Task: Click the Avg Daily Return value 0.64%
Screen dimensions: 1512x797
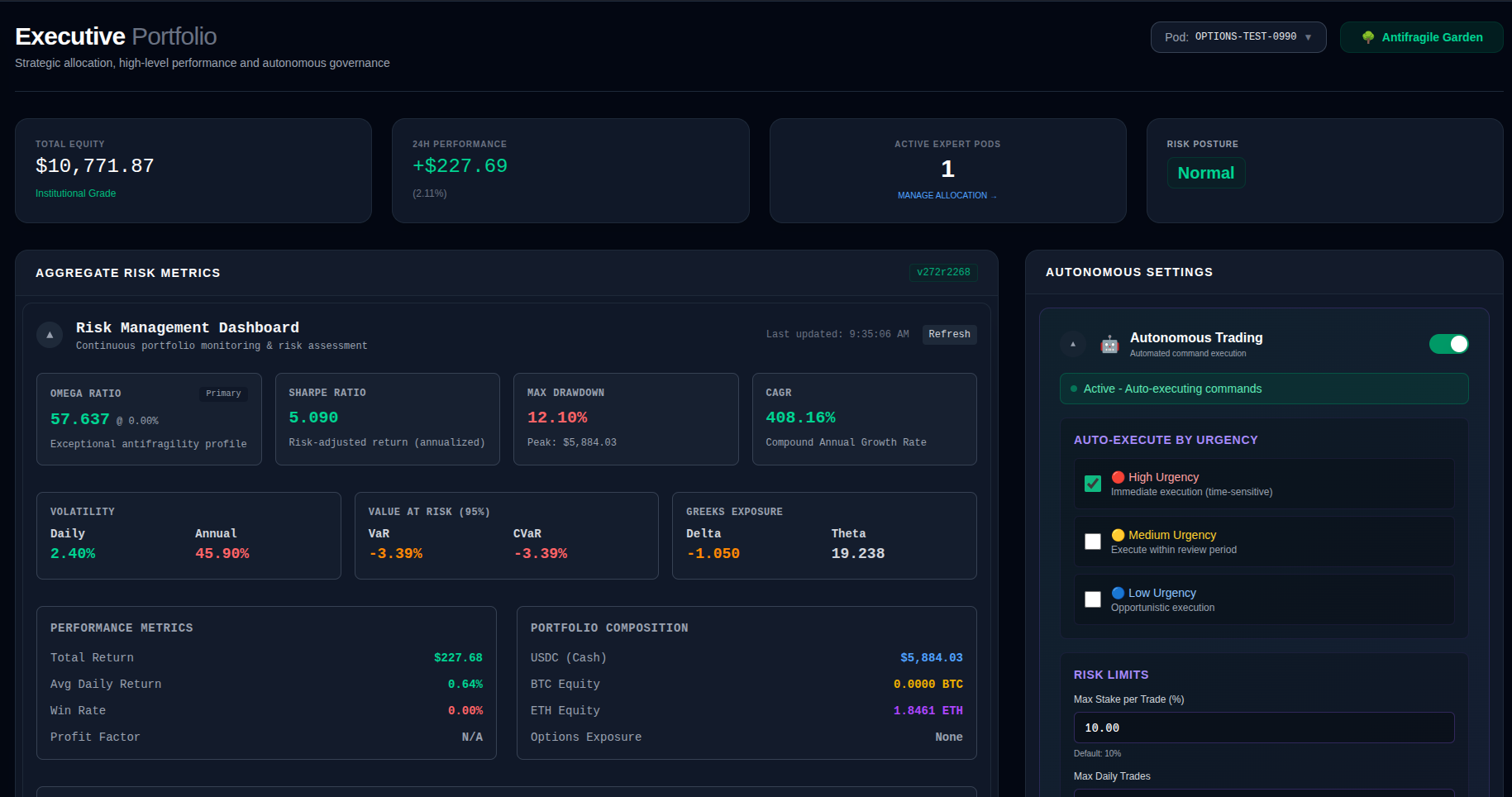Action: 465,685
